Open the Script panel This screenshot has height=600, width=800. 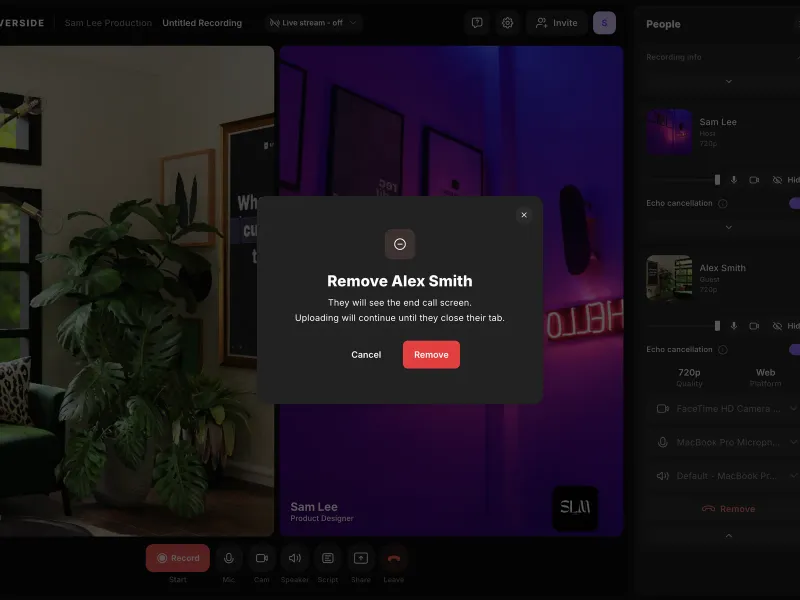pos(328,558)
